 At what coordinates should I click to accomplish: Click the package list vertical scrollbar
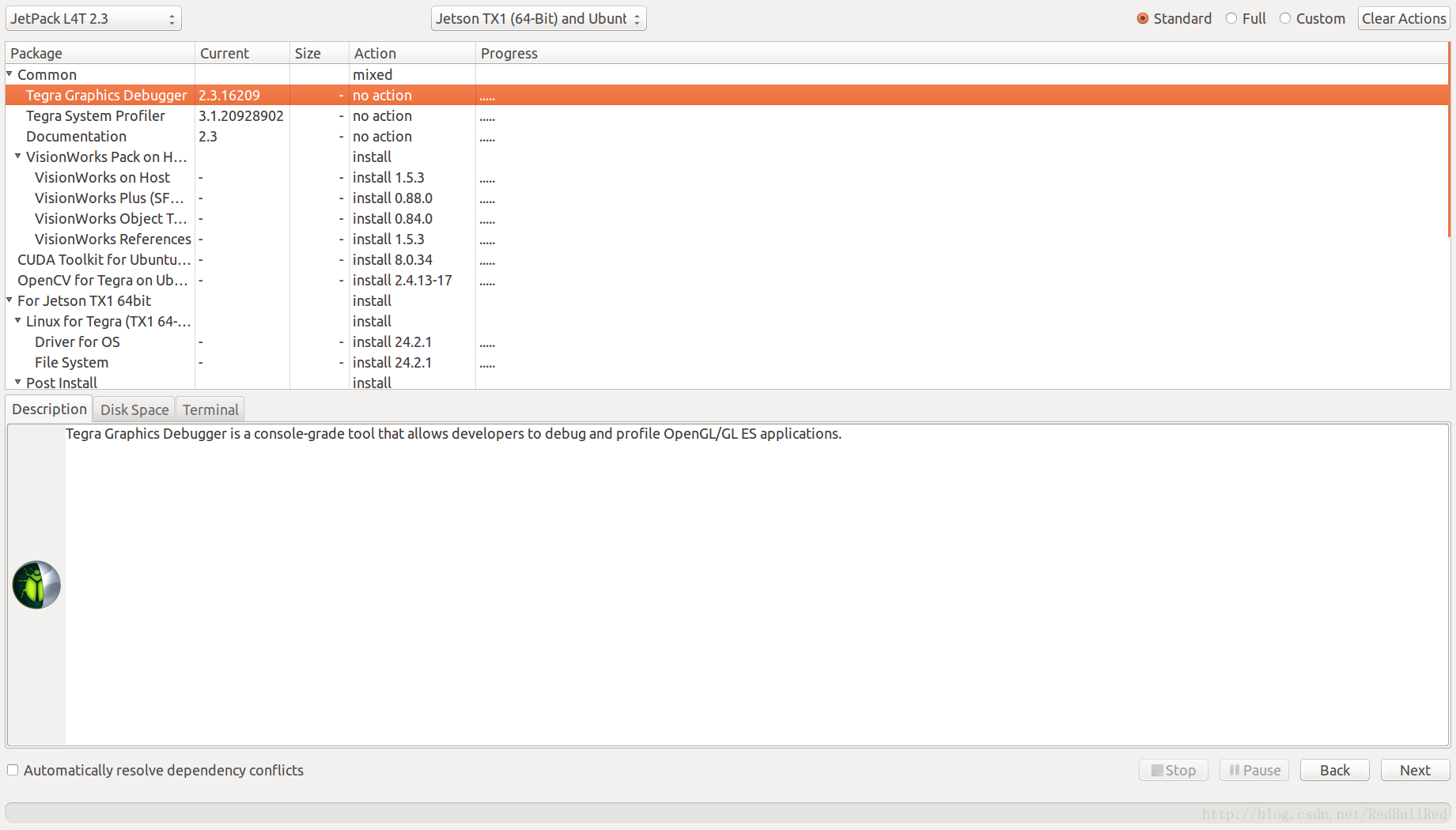click(1449, 139)
